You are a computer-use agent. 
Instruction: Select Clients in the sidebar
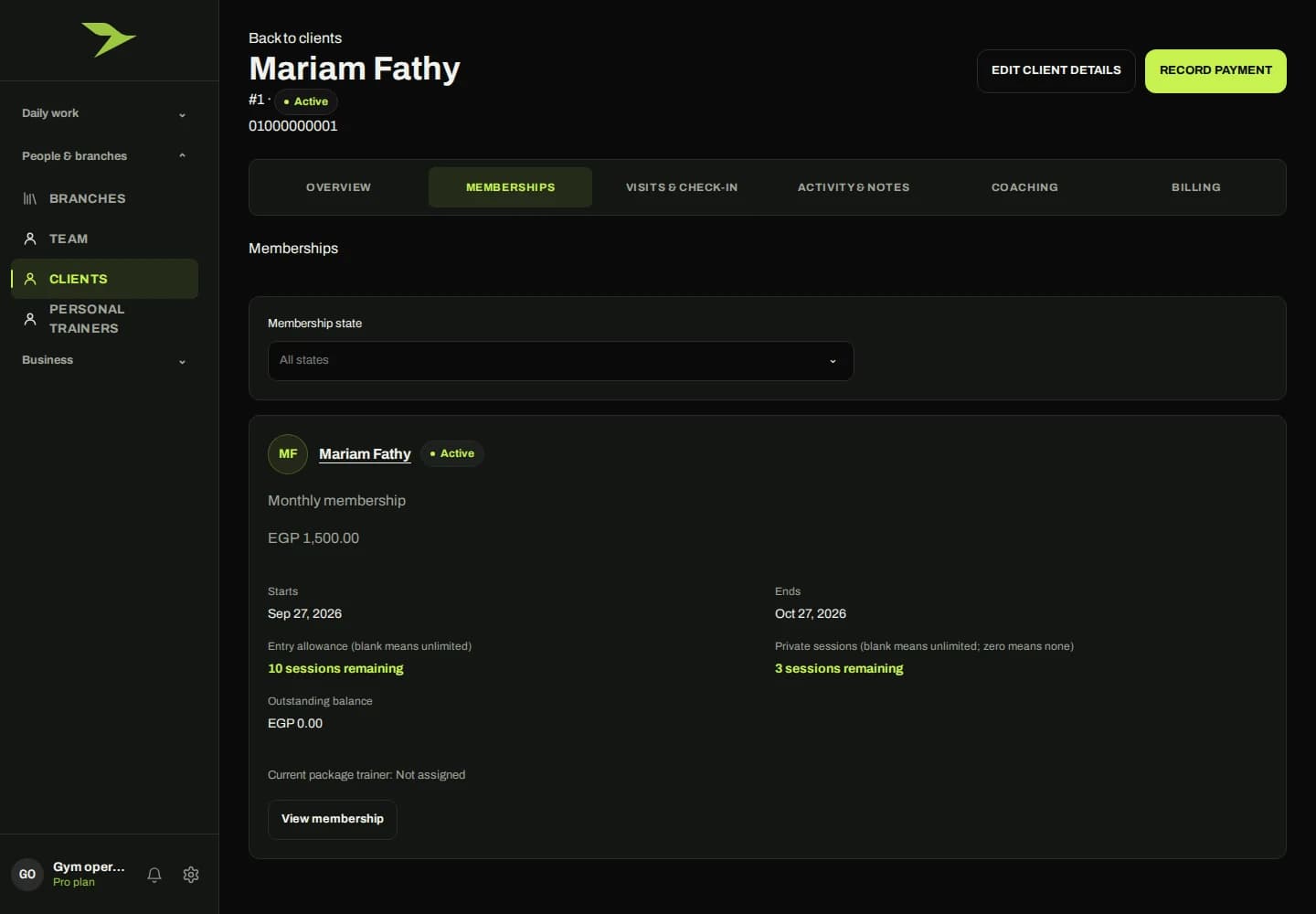click(x=104, y=279)
